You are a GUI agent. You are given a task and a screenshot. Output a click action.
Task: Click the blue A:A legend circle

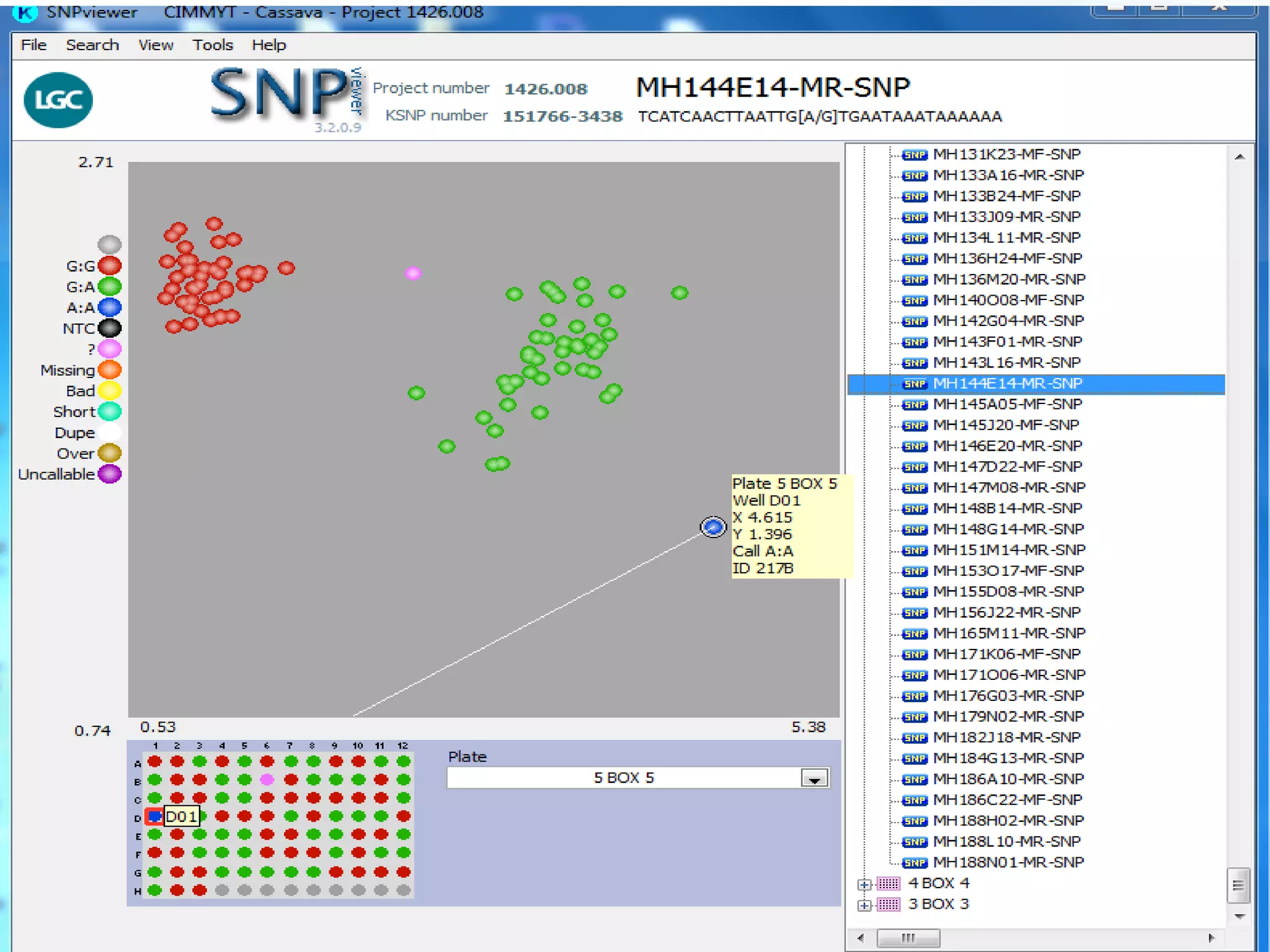click(x=110, y=307)
